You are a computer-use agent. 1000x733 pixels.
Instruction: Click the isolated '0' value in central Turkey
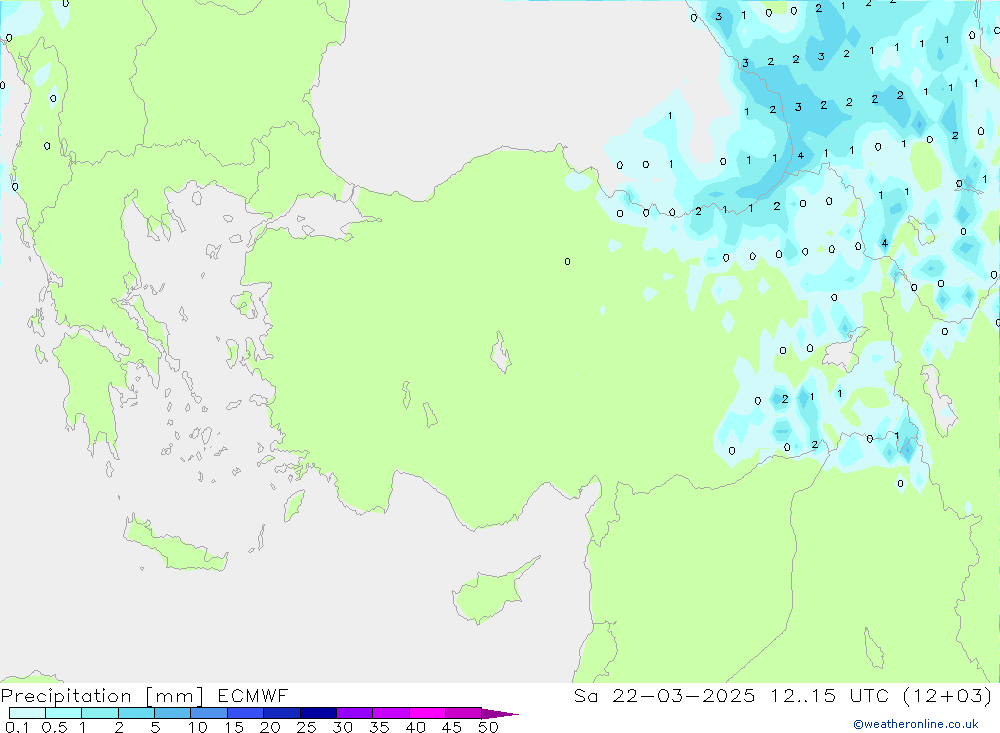[568, 262]
